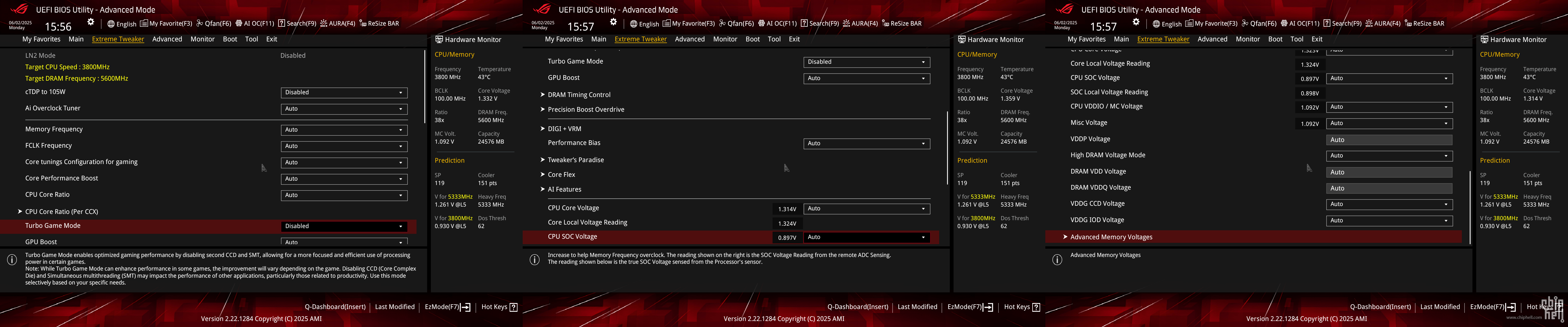Select SOC Local Voltage Reading row
This screenshot has width=1568, height=327.
[x=1253, y=93]
